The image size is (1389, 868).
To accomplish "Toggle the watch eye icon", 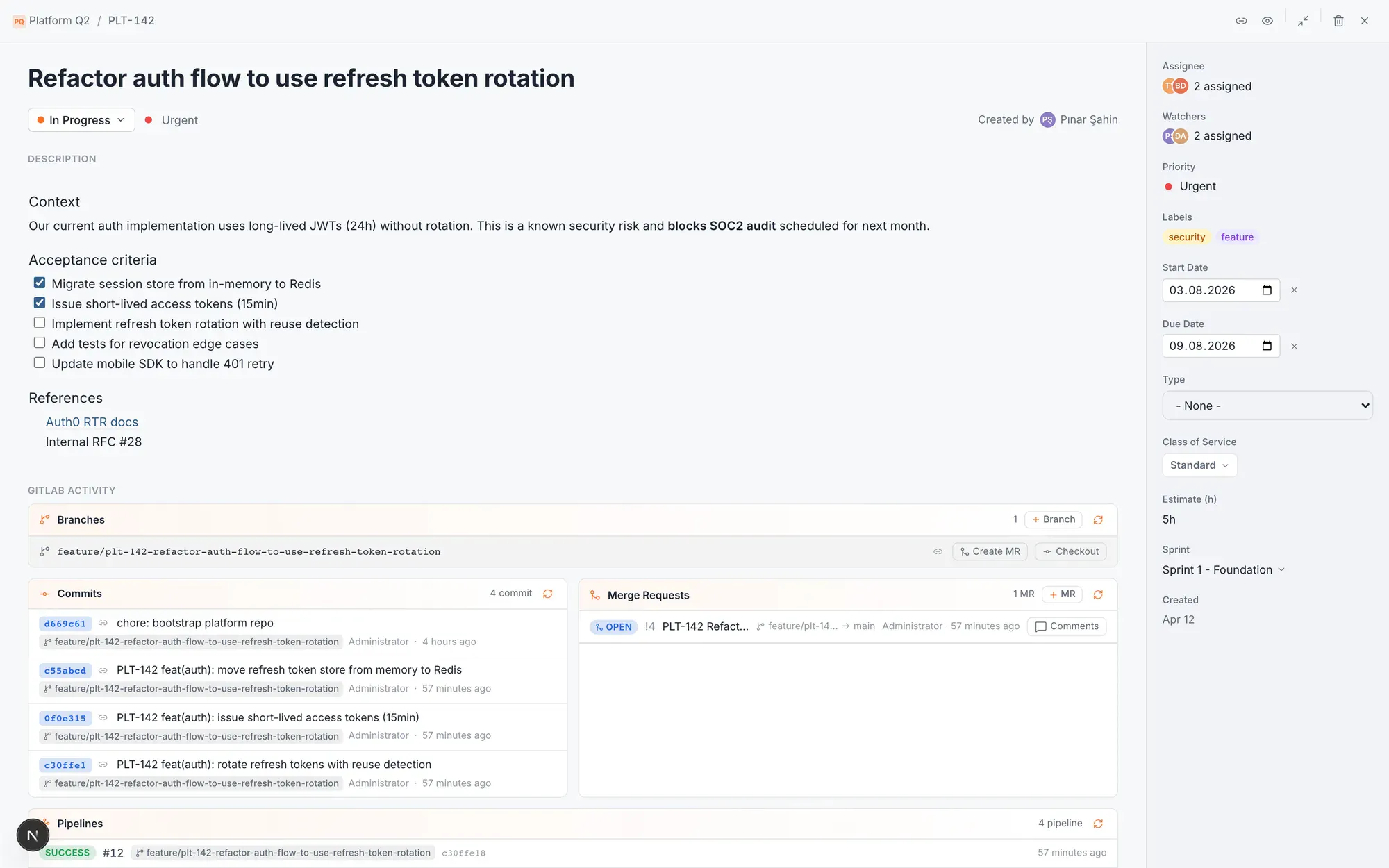I will [x=1267, y=21].
